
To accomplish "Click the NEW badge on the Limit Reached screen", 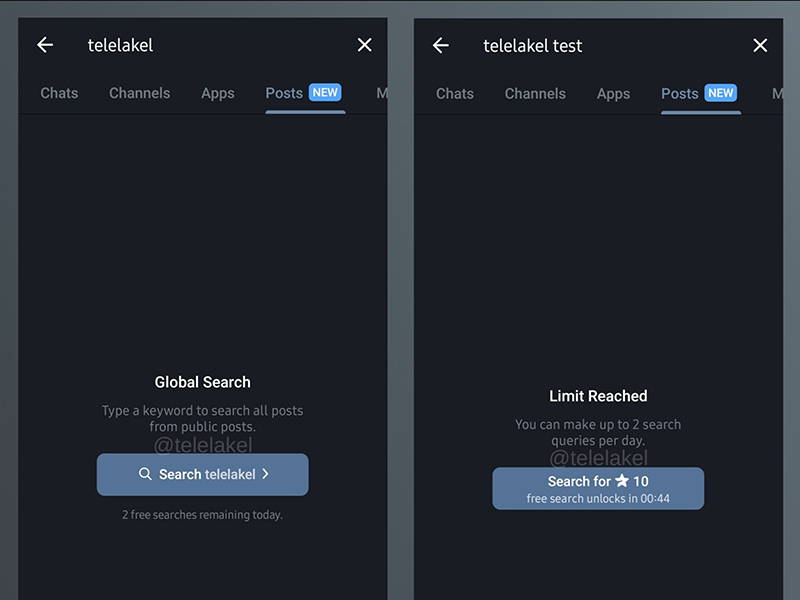I will click(x=721, y=93).
